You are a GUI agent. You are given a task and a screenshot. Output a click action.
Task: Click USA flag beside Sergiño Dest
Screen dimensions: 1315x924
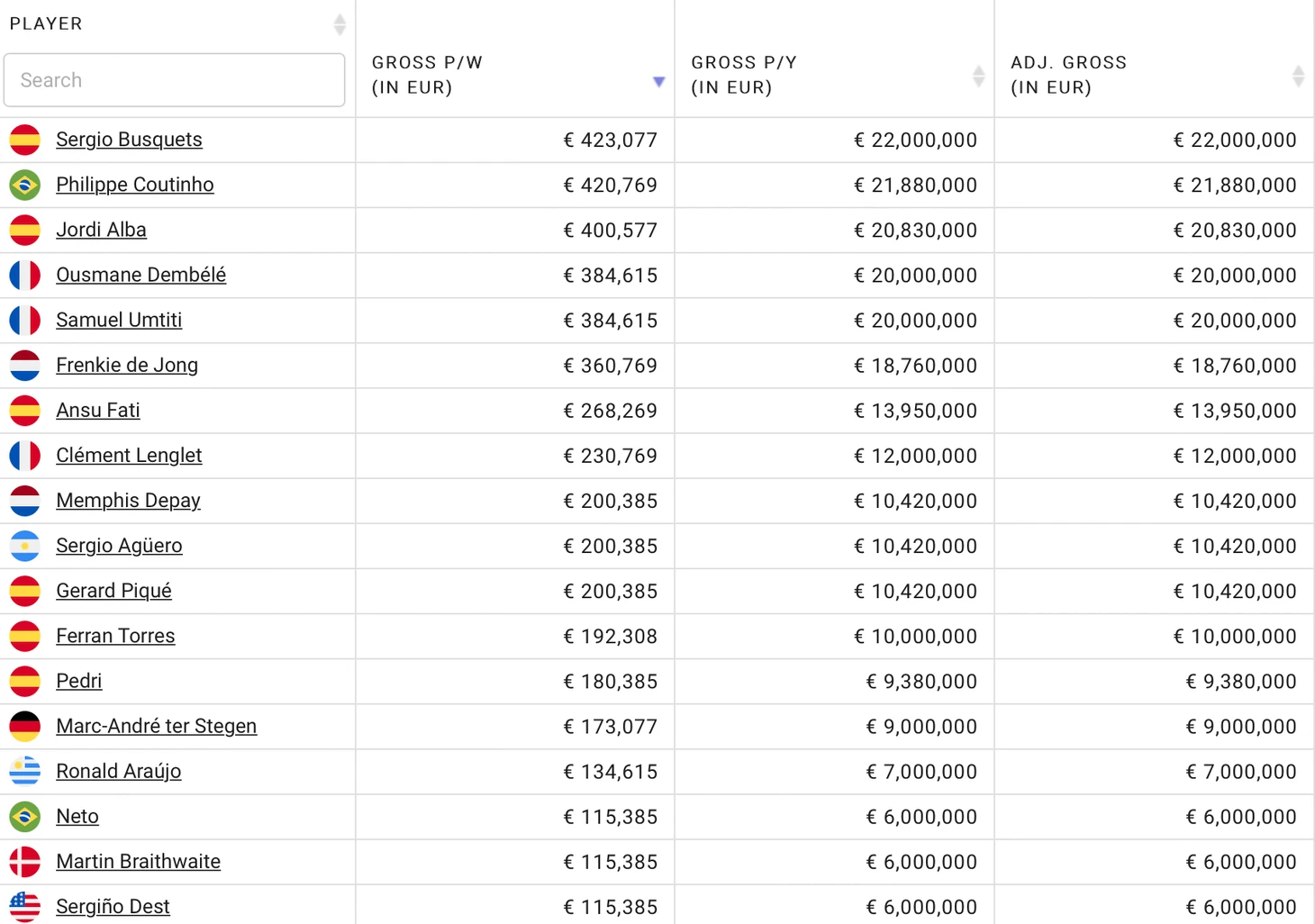pos(25,906)
